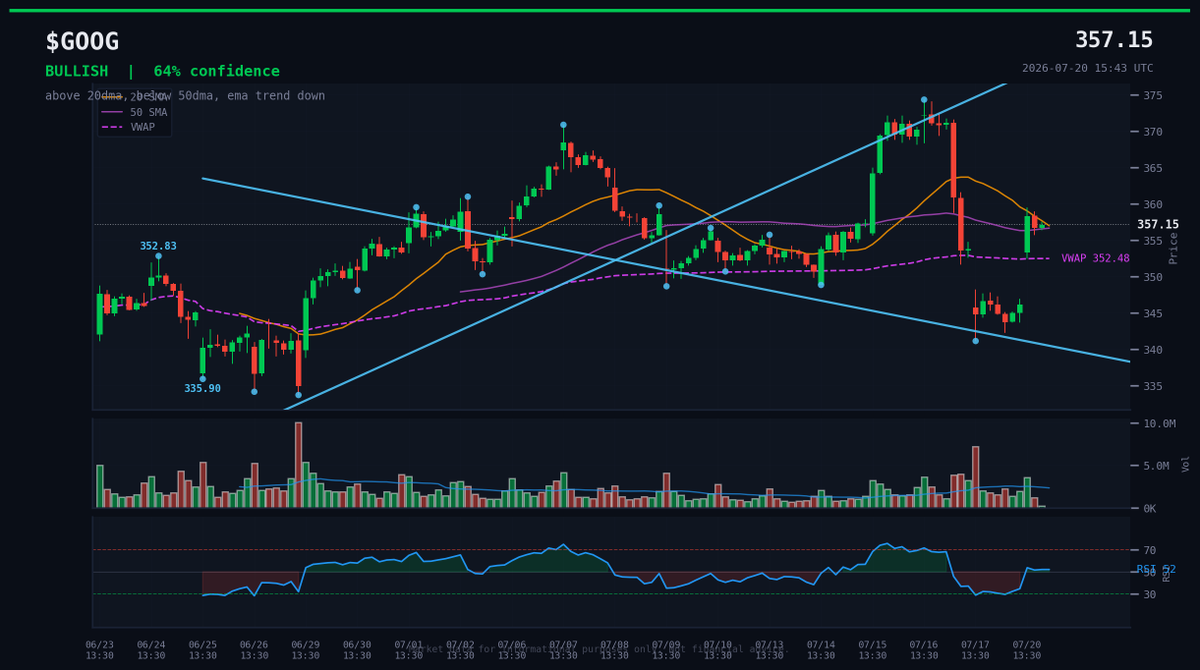
Task: Click the swing-low dot above the 335.90 label
Action: pyautogui.click(x=202, y=379)
